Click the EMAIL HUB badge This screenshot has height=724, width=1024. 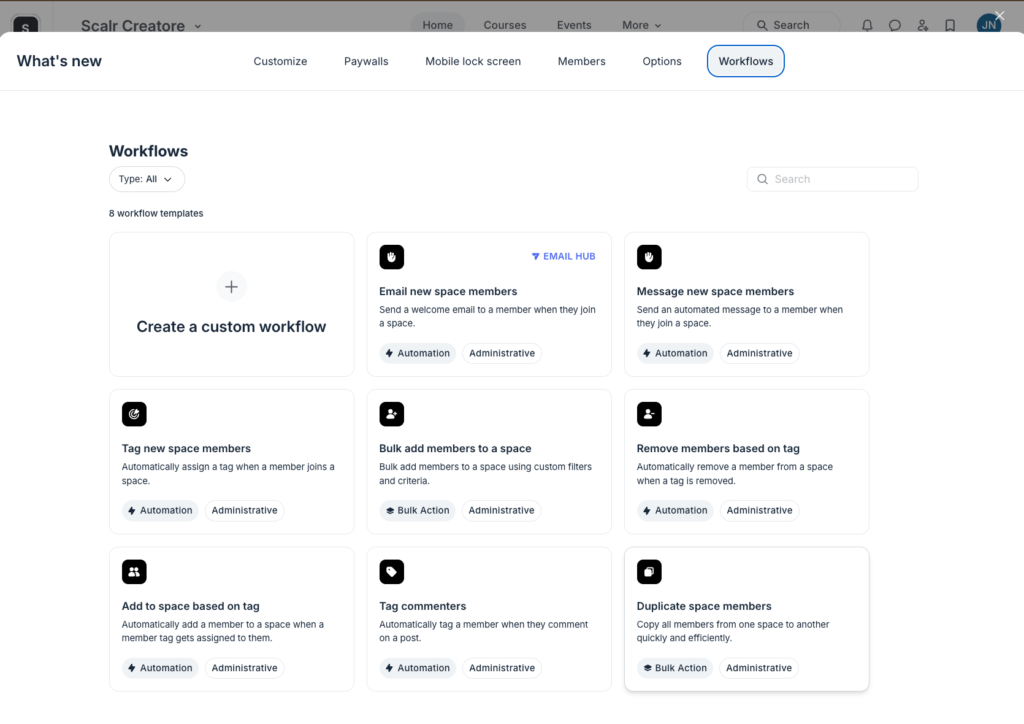point(563,257)
